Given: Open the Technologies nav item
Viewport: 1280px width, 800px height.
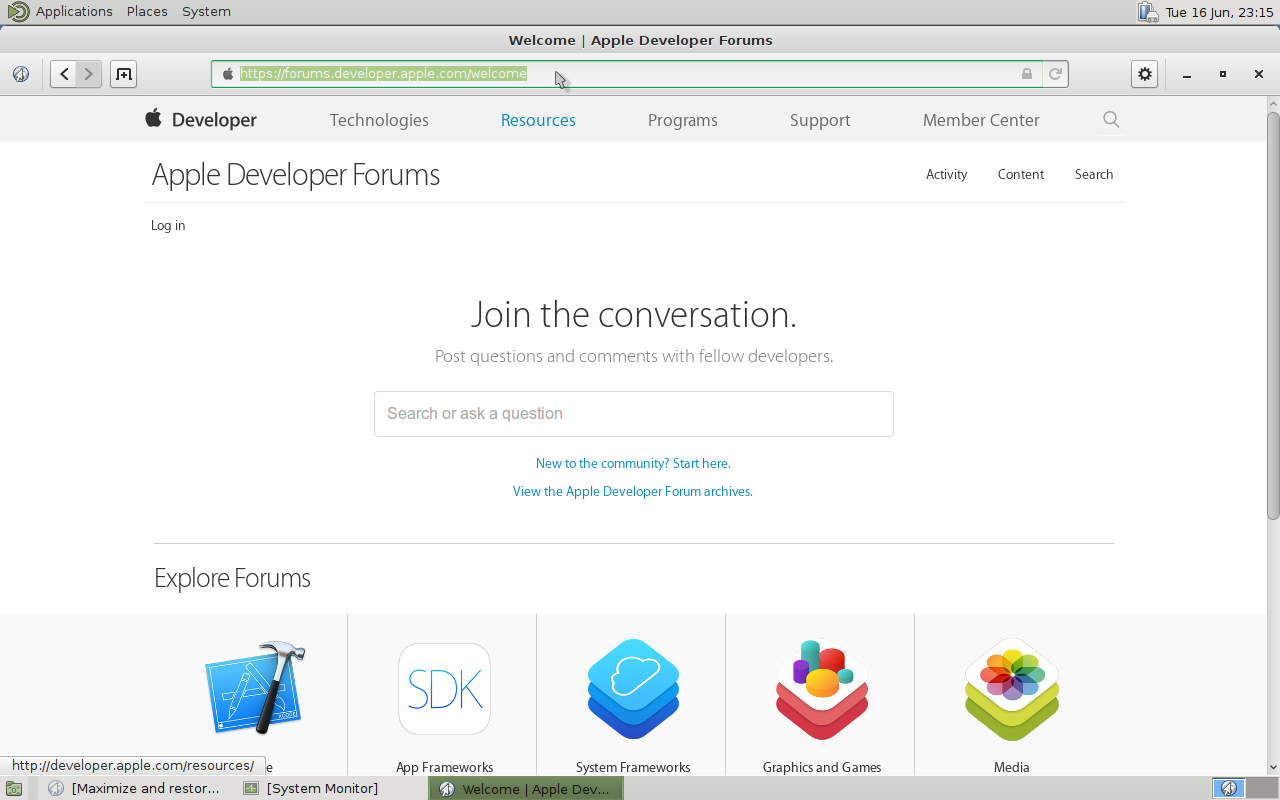Looking at the screenshot, I should pyautogui.click(x=379, y=120).
